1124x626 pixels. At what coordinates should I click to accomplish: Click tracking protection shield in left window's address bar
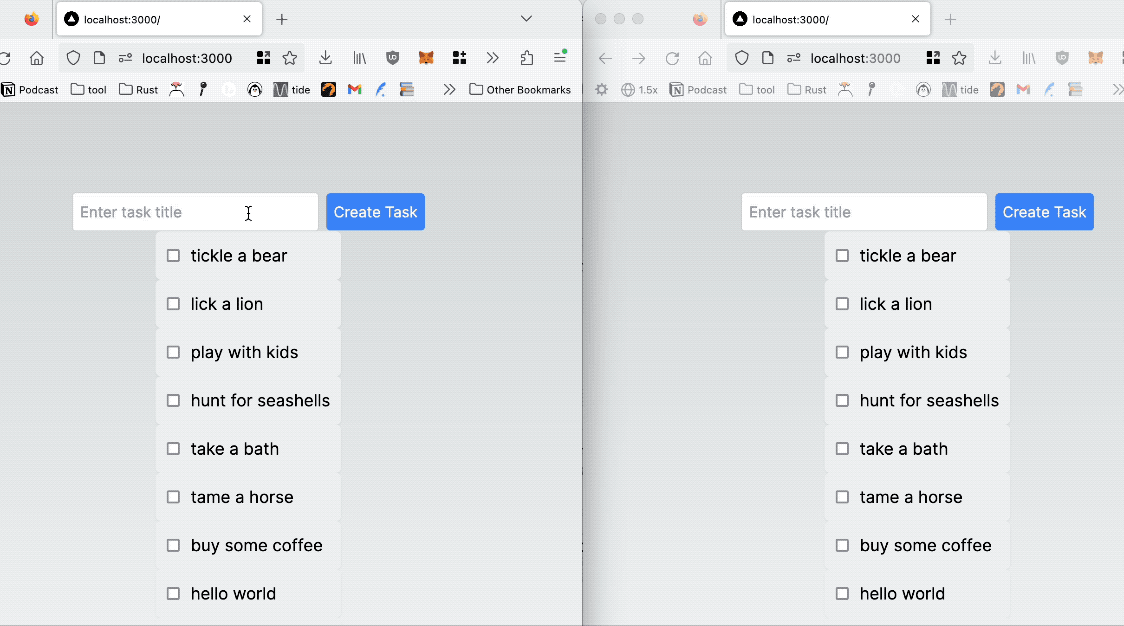coord(73,58)
